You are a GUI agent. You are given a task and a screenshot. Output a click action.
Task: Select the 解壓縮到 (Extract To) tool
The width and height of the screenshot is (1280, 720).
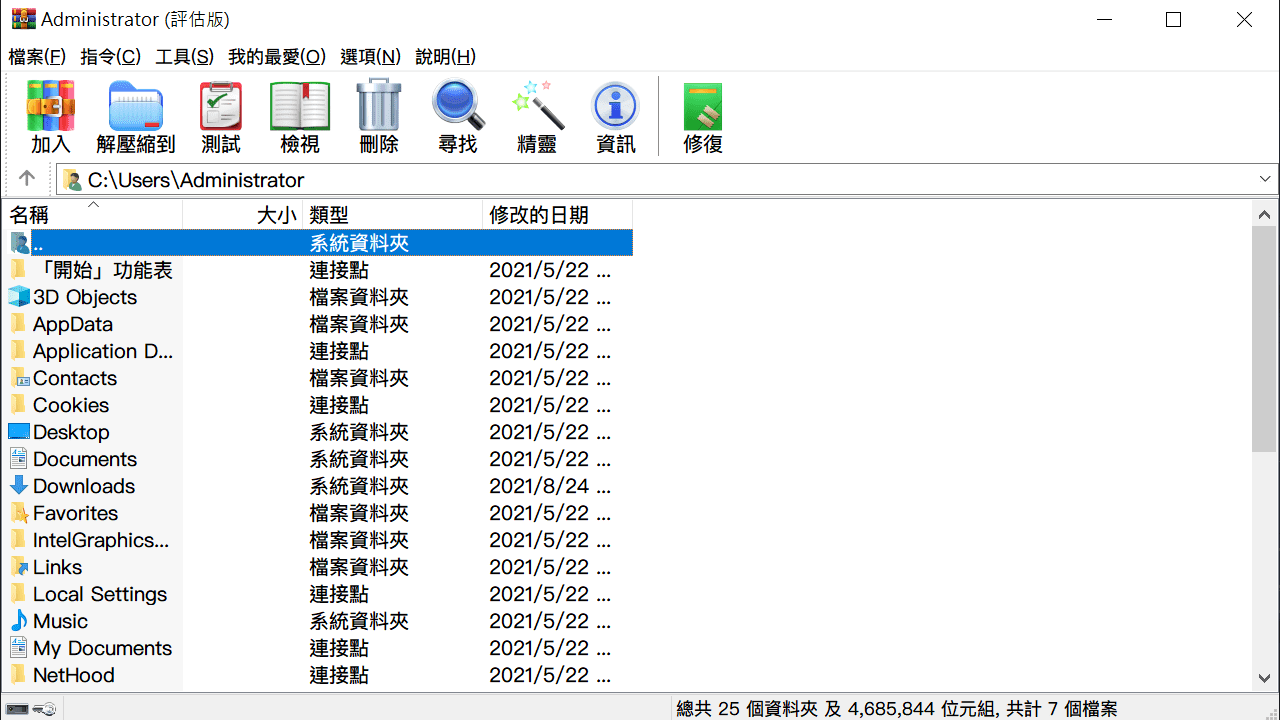pos(135,115)
